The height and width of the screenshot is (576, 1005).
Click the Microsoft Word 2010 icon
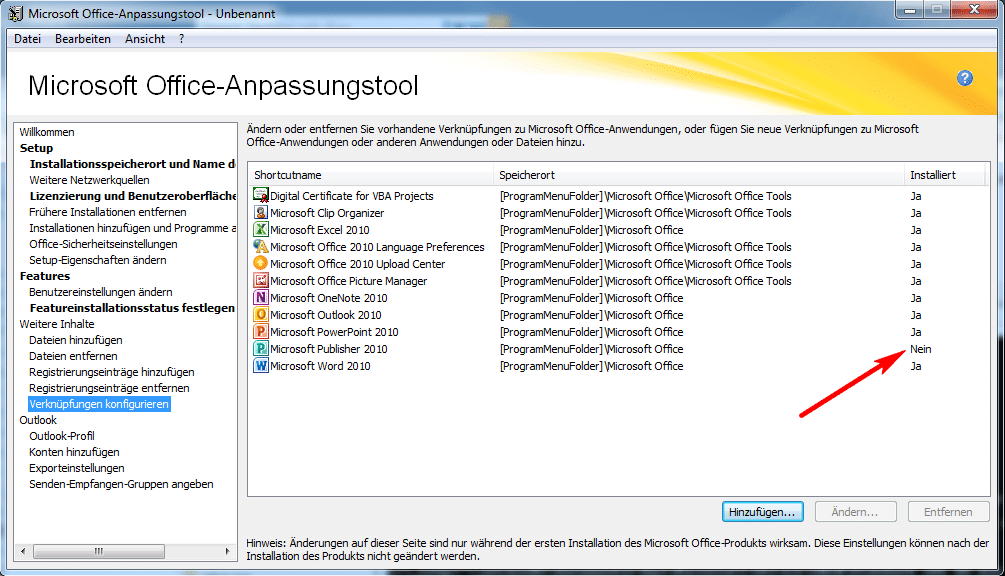260,365
